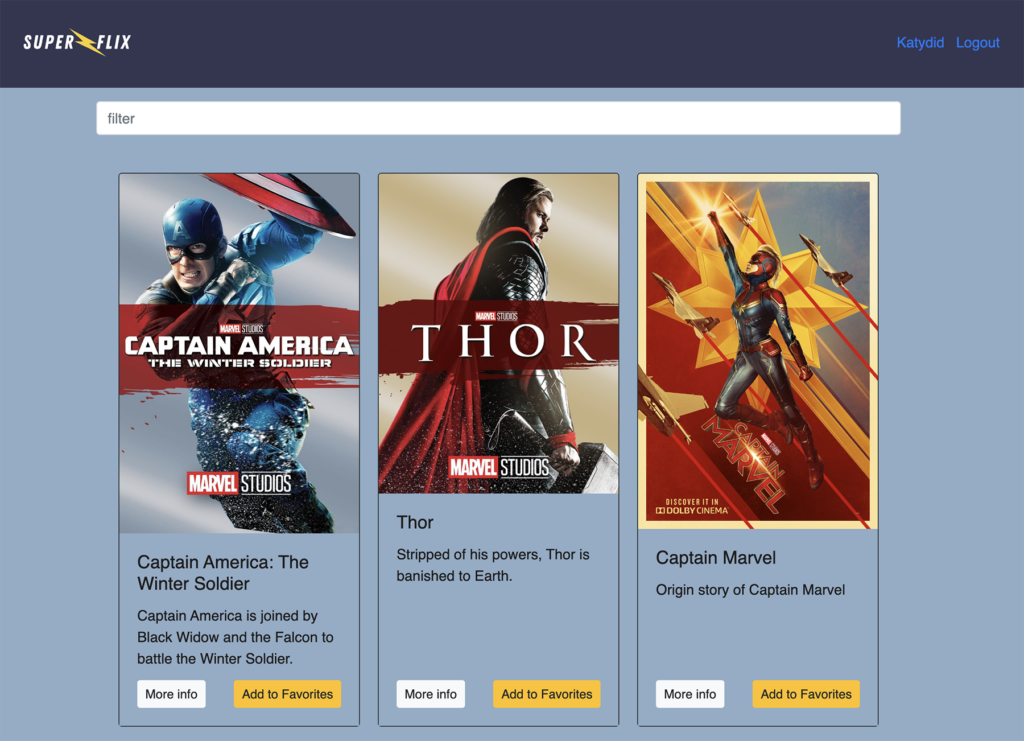Image resolution: width=1024 pixels, height=741 pixels.
Task: Click the title 'Captain America: The Winter Soldier'
Action: [x=223, y=573]
